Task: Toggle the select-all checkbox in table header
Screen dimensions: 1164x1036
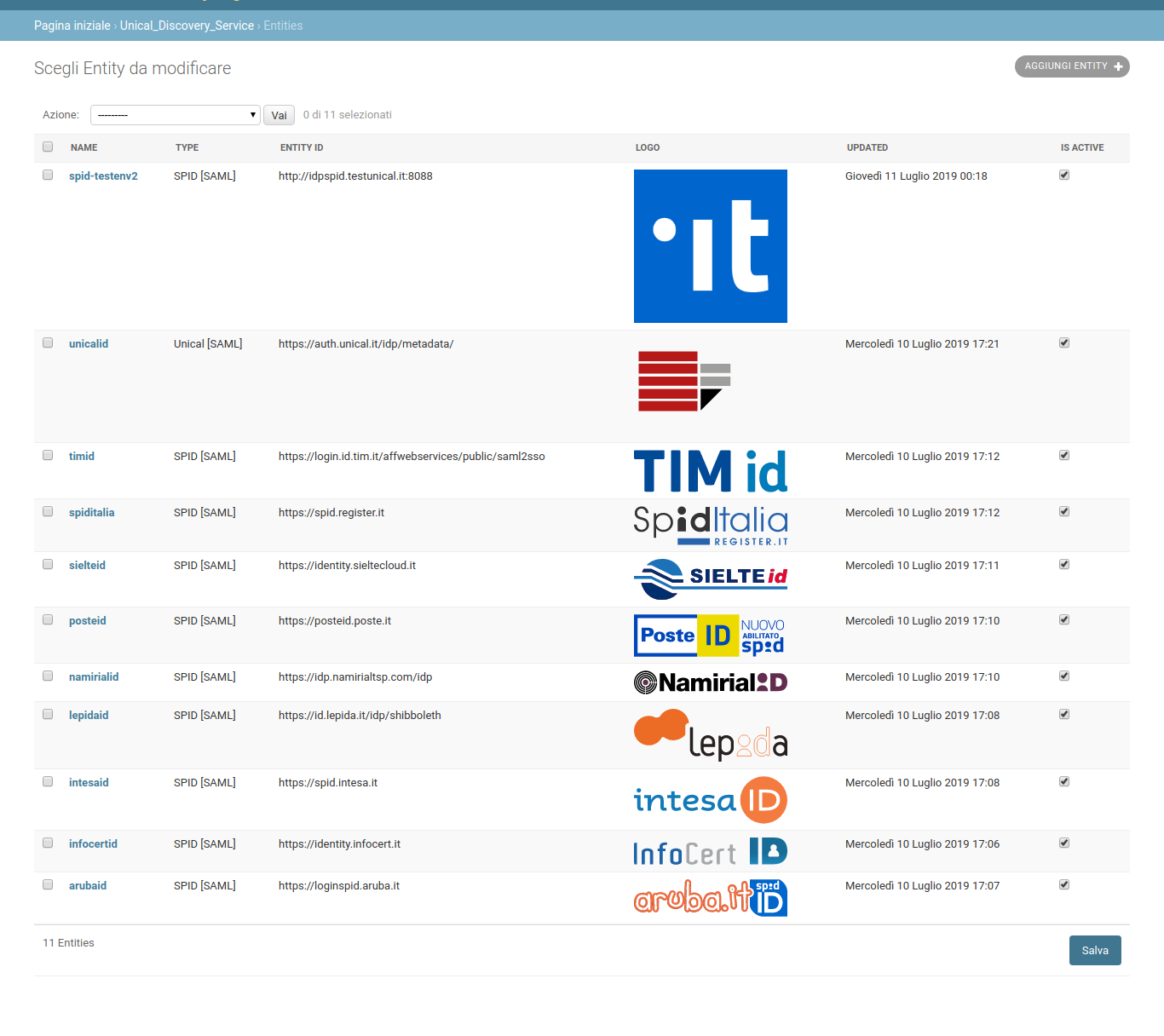Action: [48, 147]
